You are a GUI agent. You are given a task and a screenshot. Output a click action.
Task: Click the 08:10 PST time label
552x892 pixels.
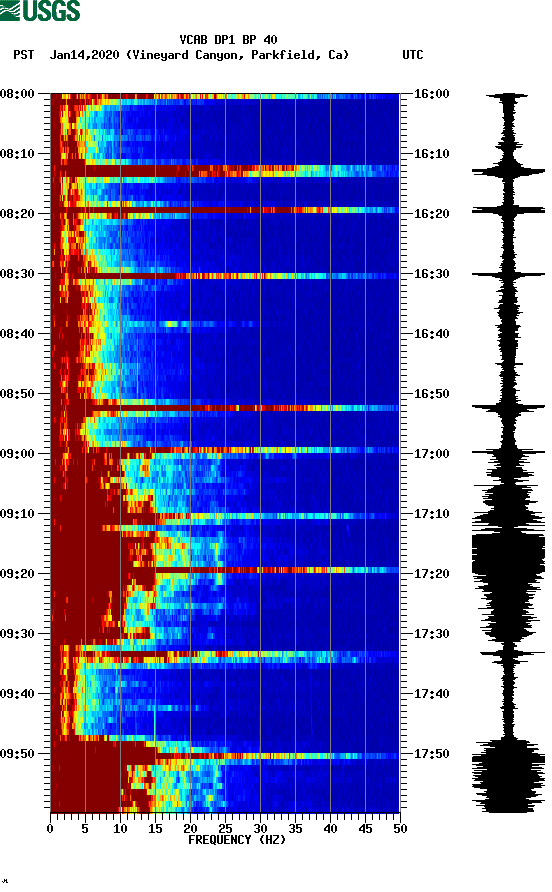17,154
